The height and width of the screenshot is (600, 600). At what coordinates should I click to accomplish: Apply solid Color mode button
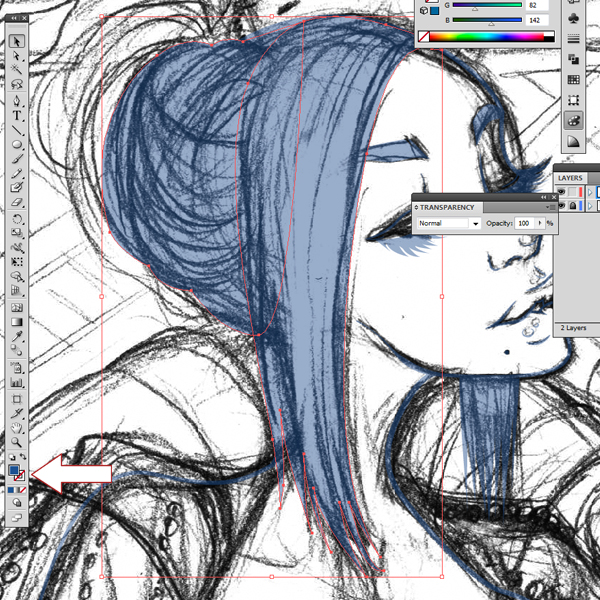11,490
